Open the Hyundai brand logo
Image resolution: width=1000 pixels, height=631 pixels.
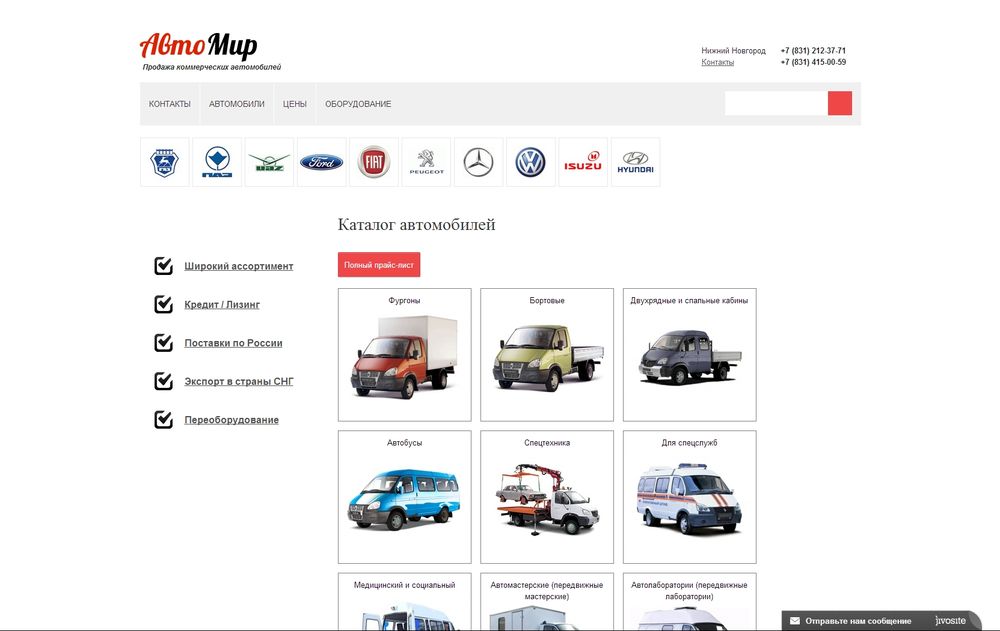[x=635, y=162]
